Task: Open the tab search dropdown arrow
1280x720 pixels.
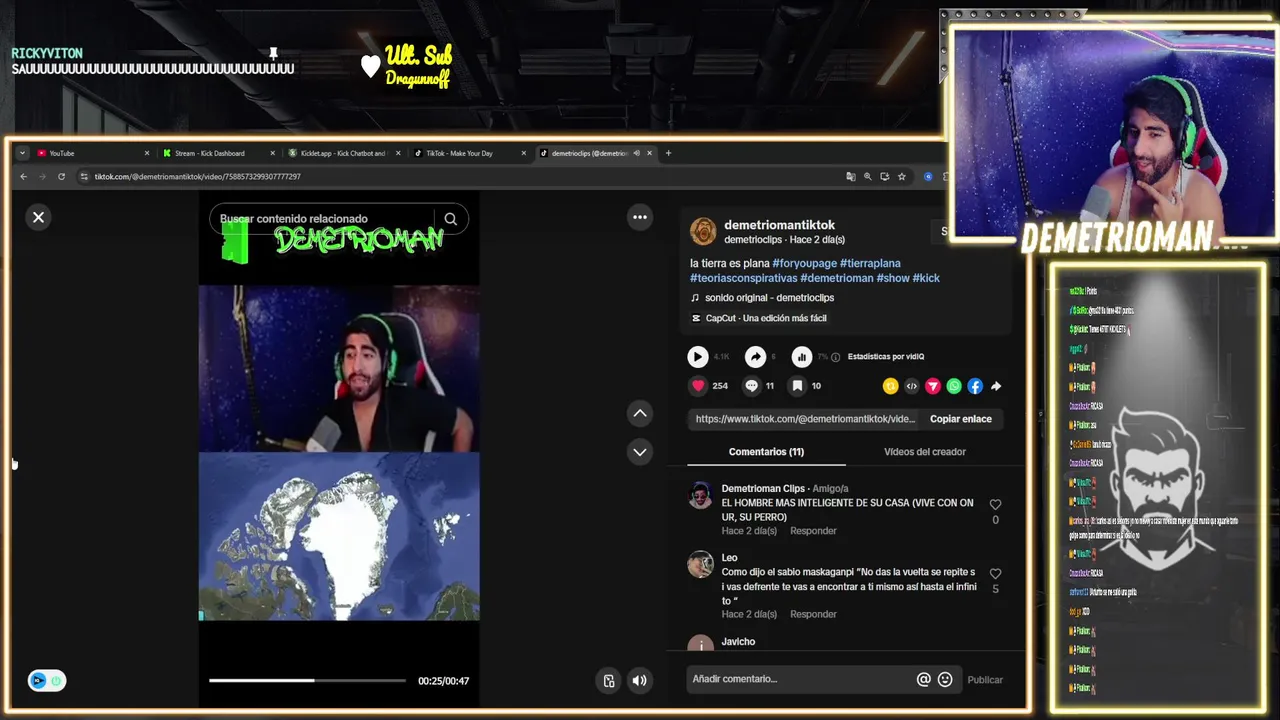Action: point(22,153)
